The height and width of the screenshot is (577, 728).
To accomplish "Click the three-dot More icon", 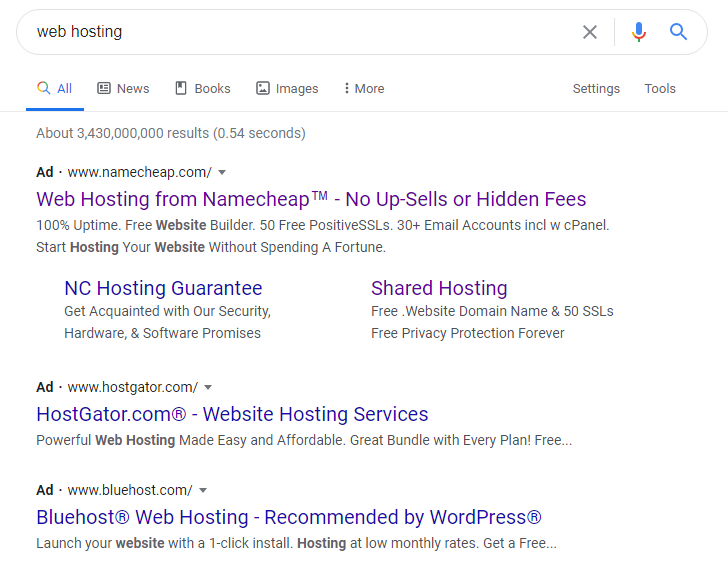I will [x=346, y=88].
